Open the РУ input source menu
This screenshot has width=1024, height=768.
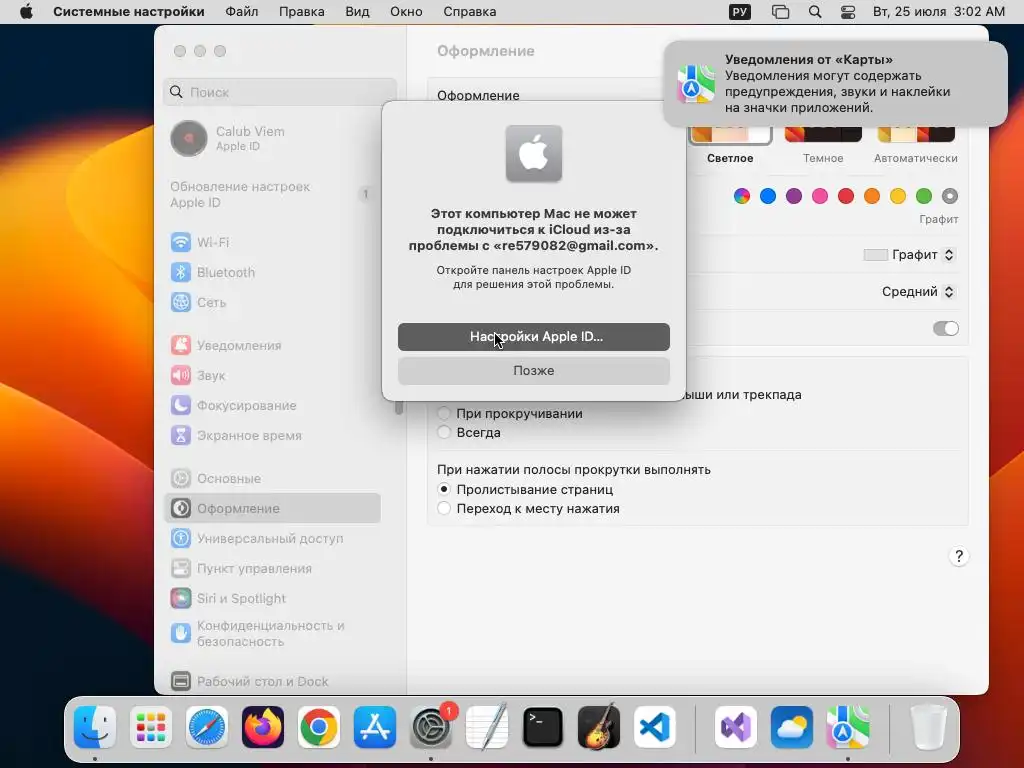[x=740, y=12]
